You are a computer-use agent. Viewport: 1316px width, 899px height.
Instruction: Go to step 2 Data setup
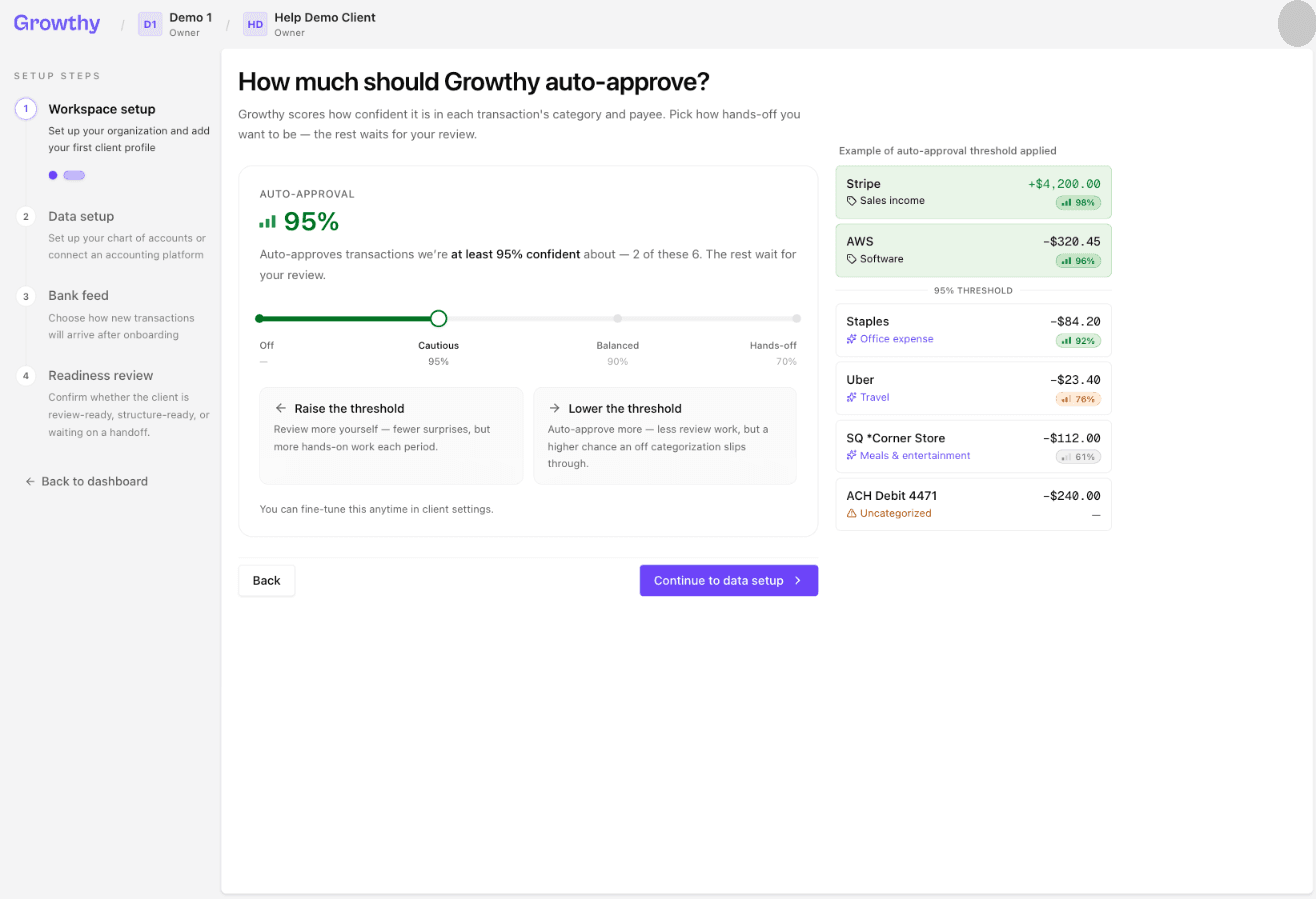112,234
